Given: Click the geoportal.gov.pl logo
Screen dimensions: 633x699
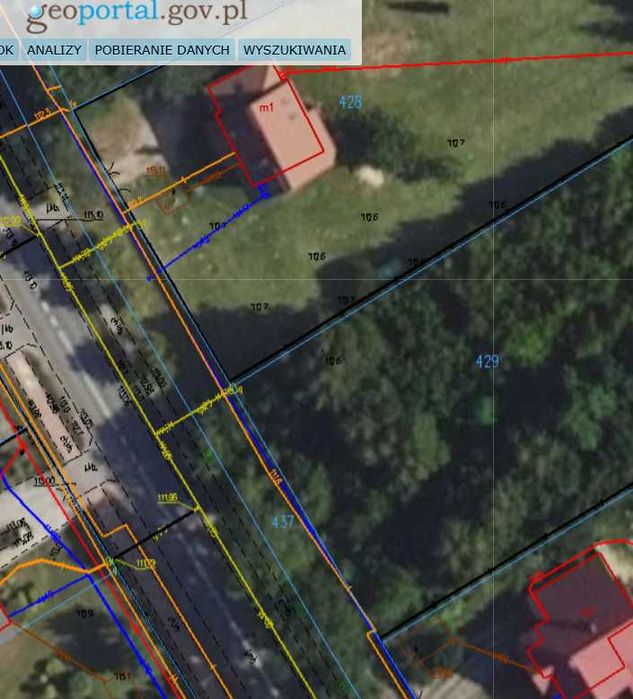Looking at the screenshot, I should pyautogui.click(x=136, y=15).
